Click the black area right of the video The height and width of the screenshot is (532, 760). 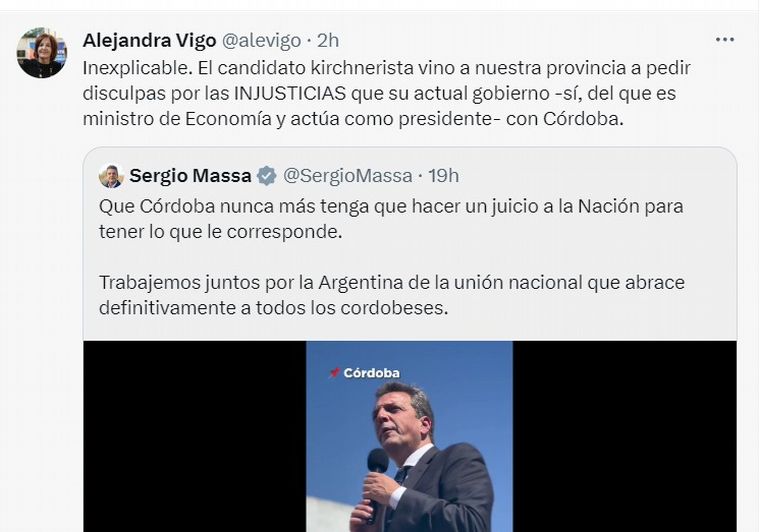tap(624, 436)
